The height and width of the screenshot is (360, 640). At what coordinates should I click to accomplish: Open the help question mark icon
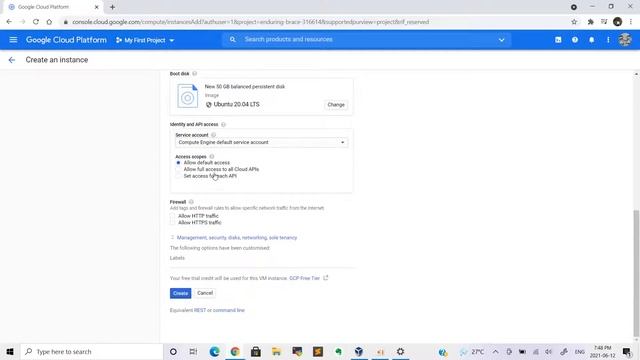pos(575,40)
